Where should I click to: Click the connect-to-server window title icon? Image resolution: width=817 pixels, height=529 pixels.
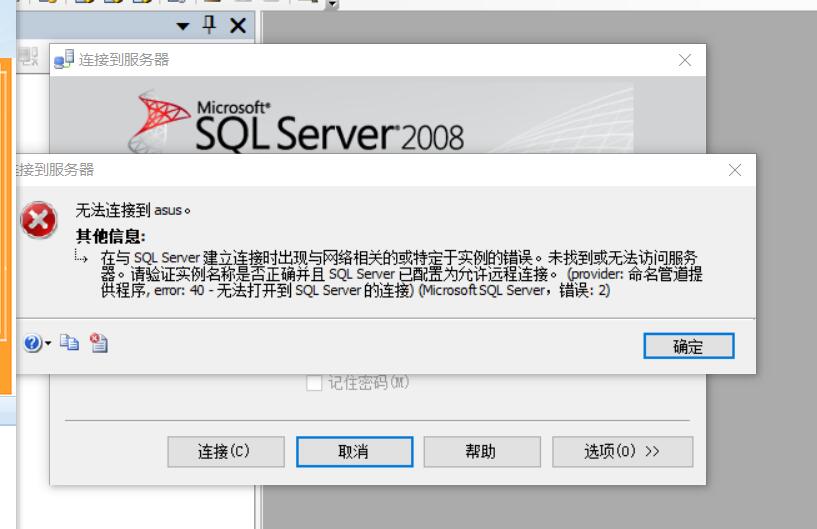[x=64, y=59]
